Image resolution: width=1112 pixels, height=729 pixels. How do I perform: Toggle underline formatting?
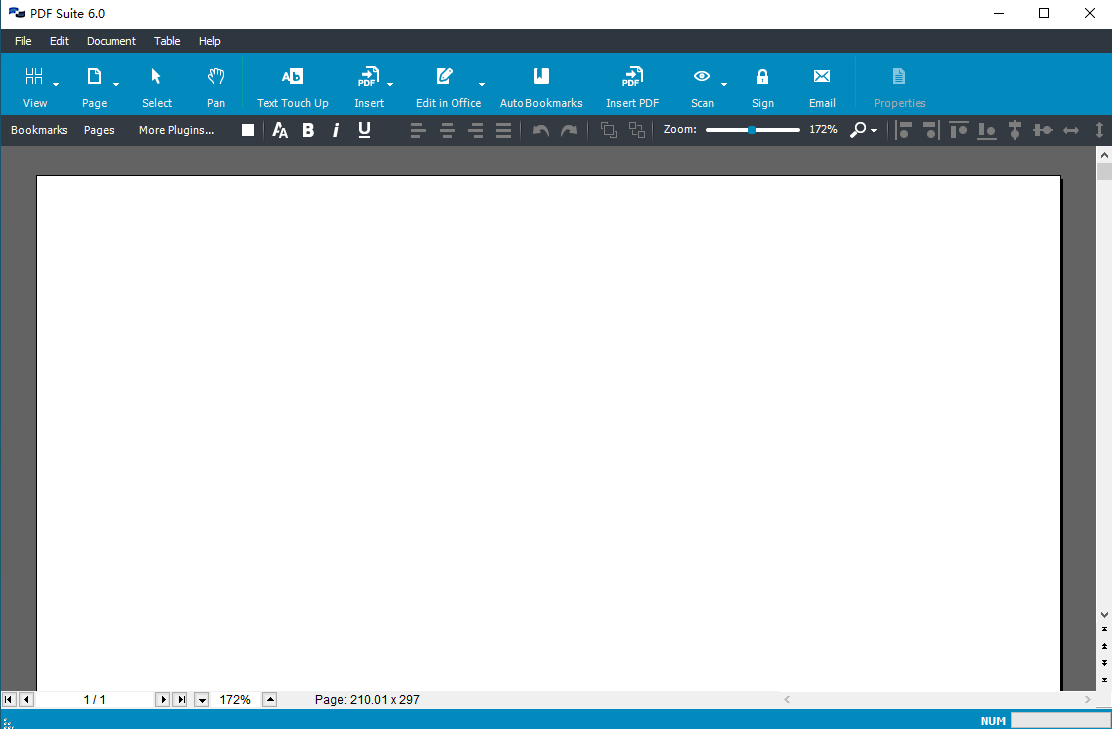(x=365, y=130)
